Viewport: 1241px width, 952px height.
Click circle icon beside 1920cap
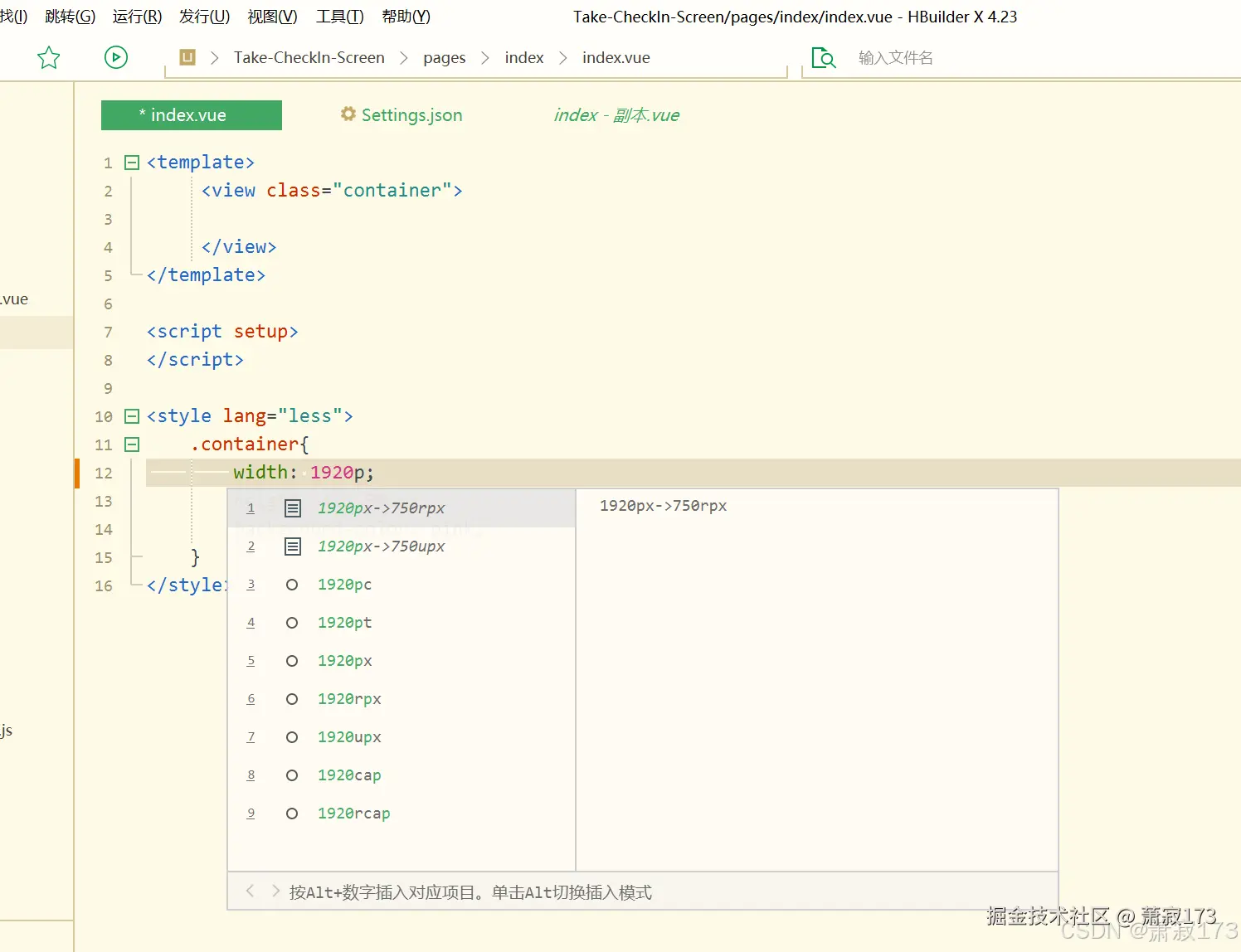coord(292,775)
